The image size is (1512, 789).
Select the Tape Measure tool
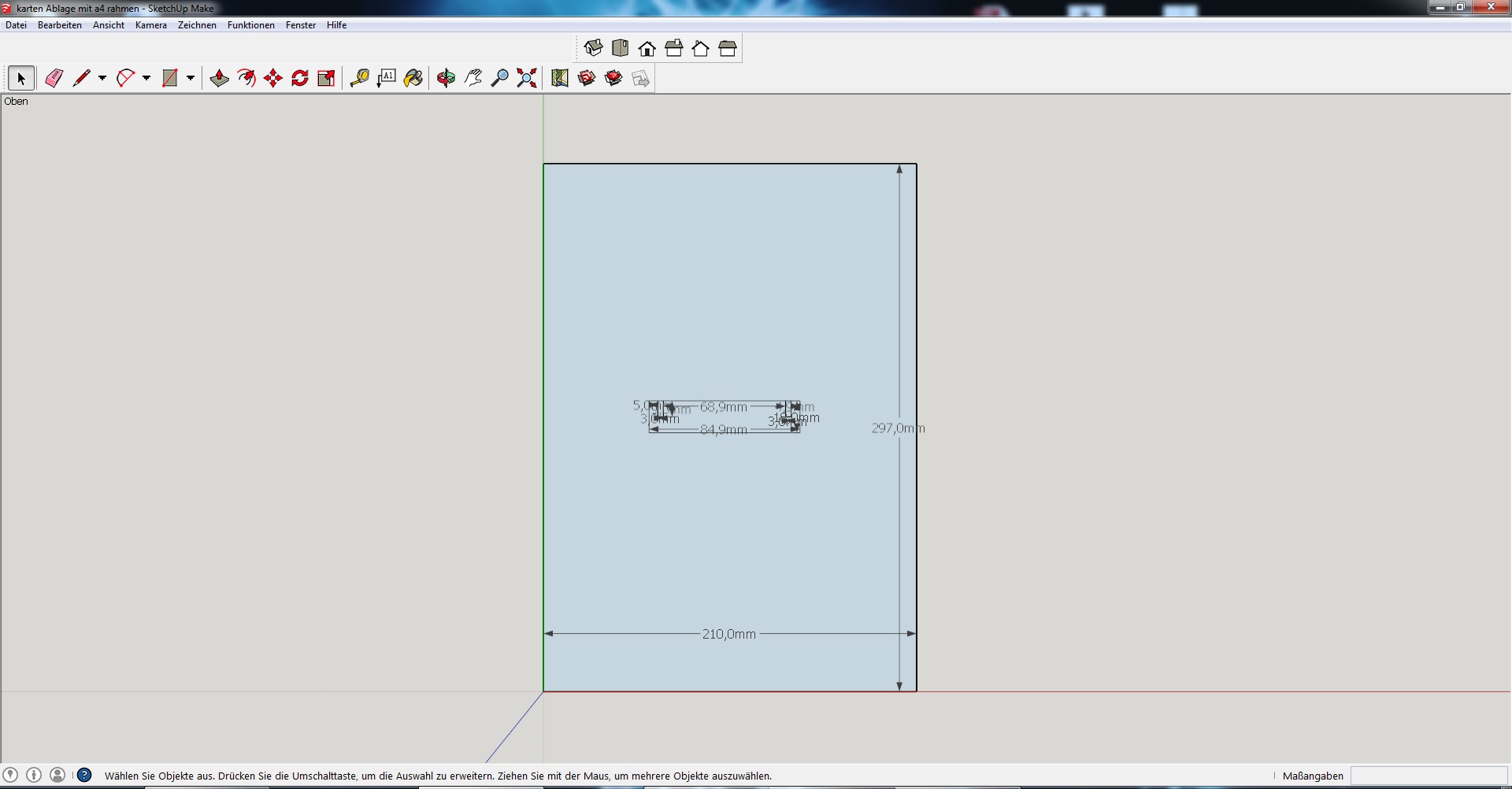pyautogui.click(x=360, y=78)
